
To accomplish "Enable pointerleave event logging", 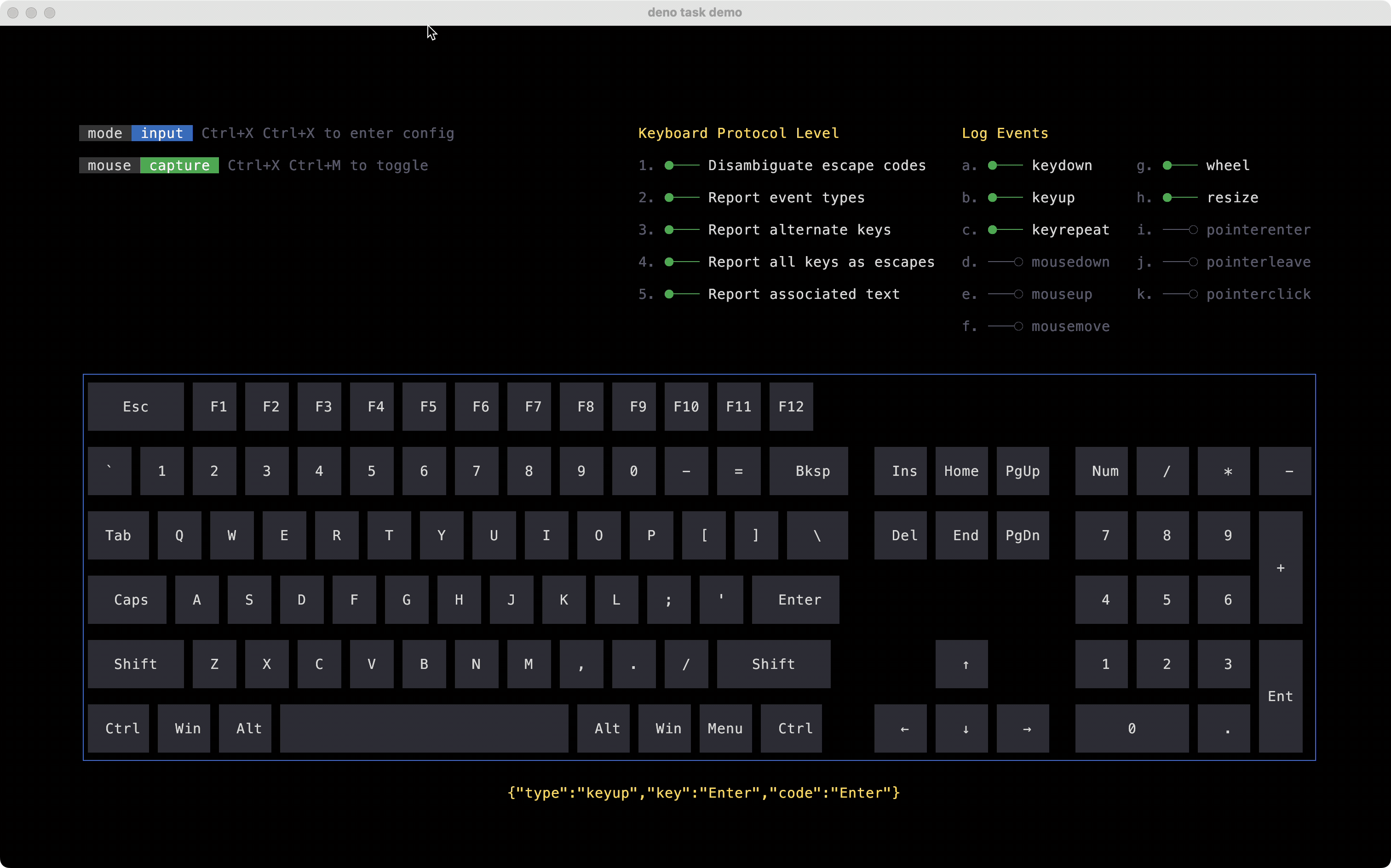I will point(1180,262).
